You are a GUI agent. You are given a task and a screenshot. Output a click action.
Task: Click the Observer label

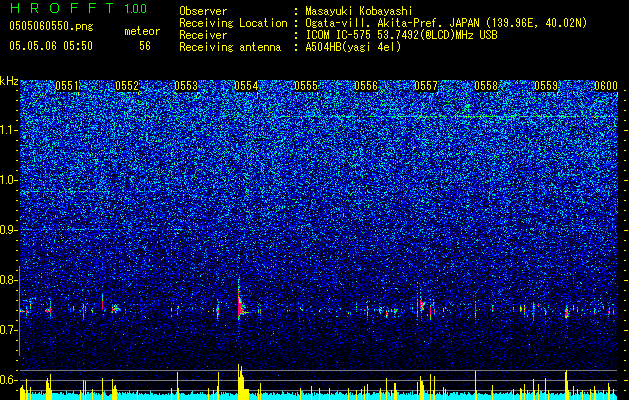coord(203,11)
